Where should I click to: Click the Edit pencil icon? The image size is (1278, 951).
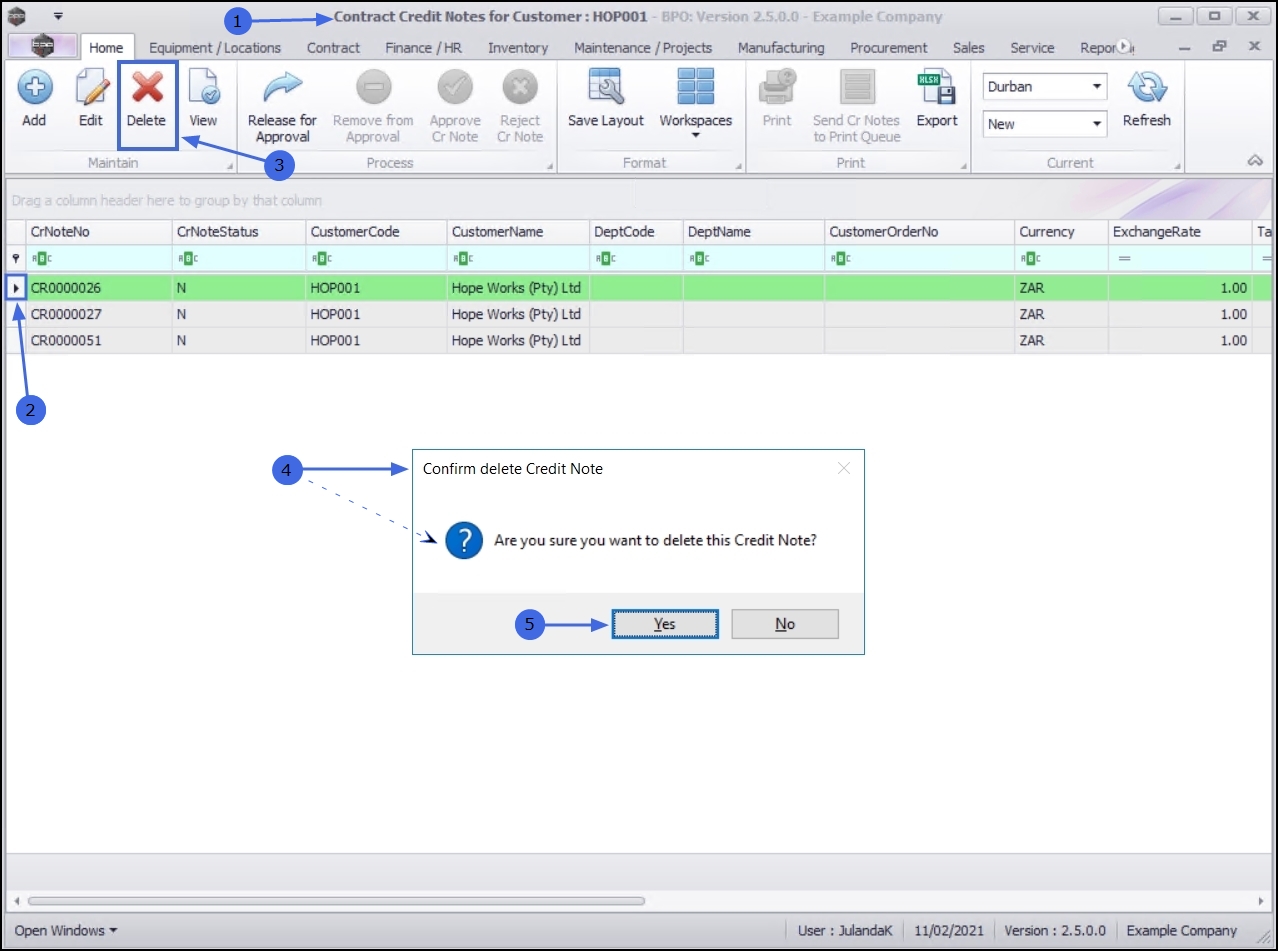pyautogui.click(x=91, y=88)
